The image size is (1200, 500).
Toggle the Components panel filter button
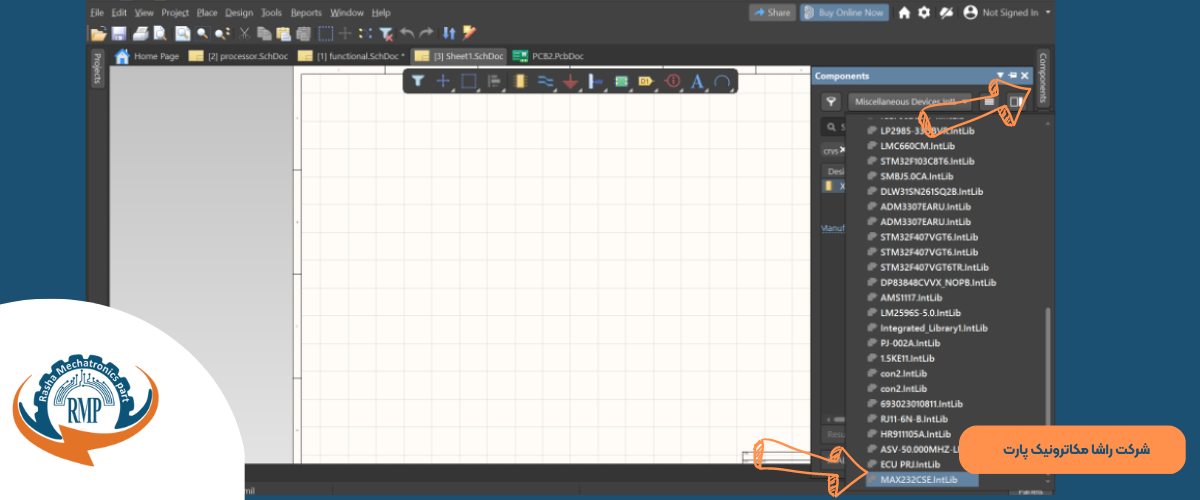(x=831, y=101)
